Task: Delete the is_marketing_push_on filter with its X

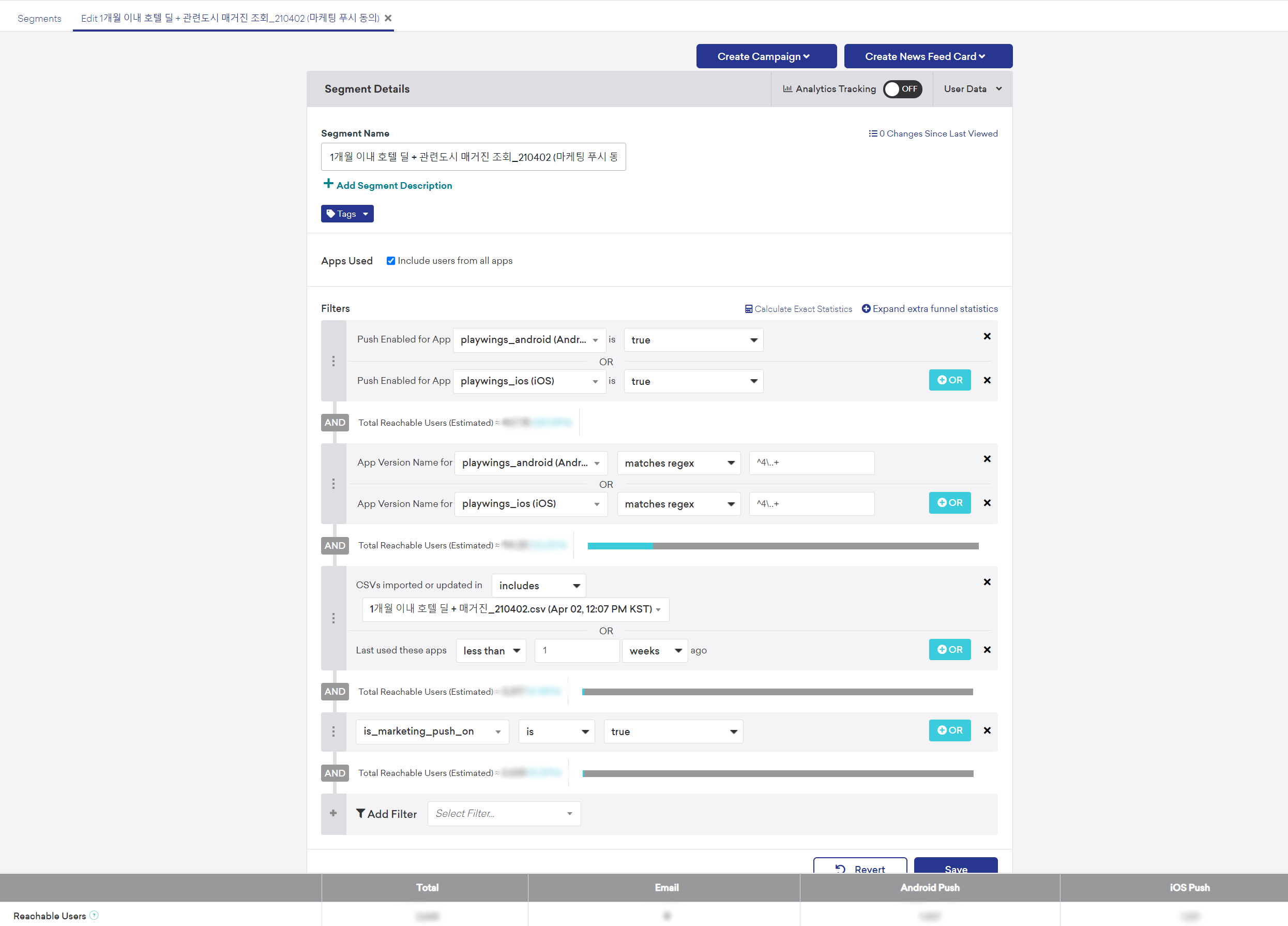Action: point(987,730)
